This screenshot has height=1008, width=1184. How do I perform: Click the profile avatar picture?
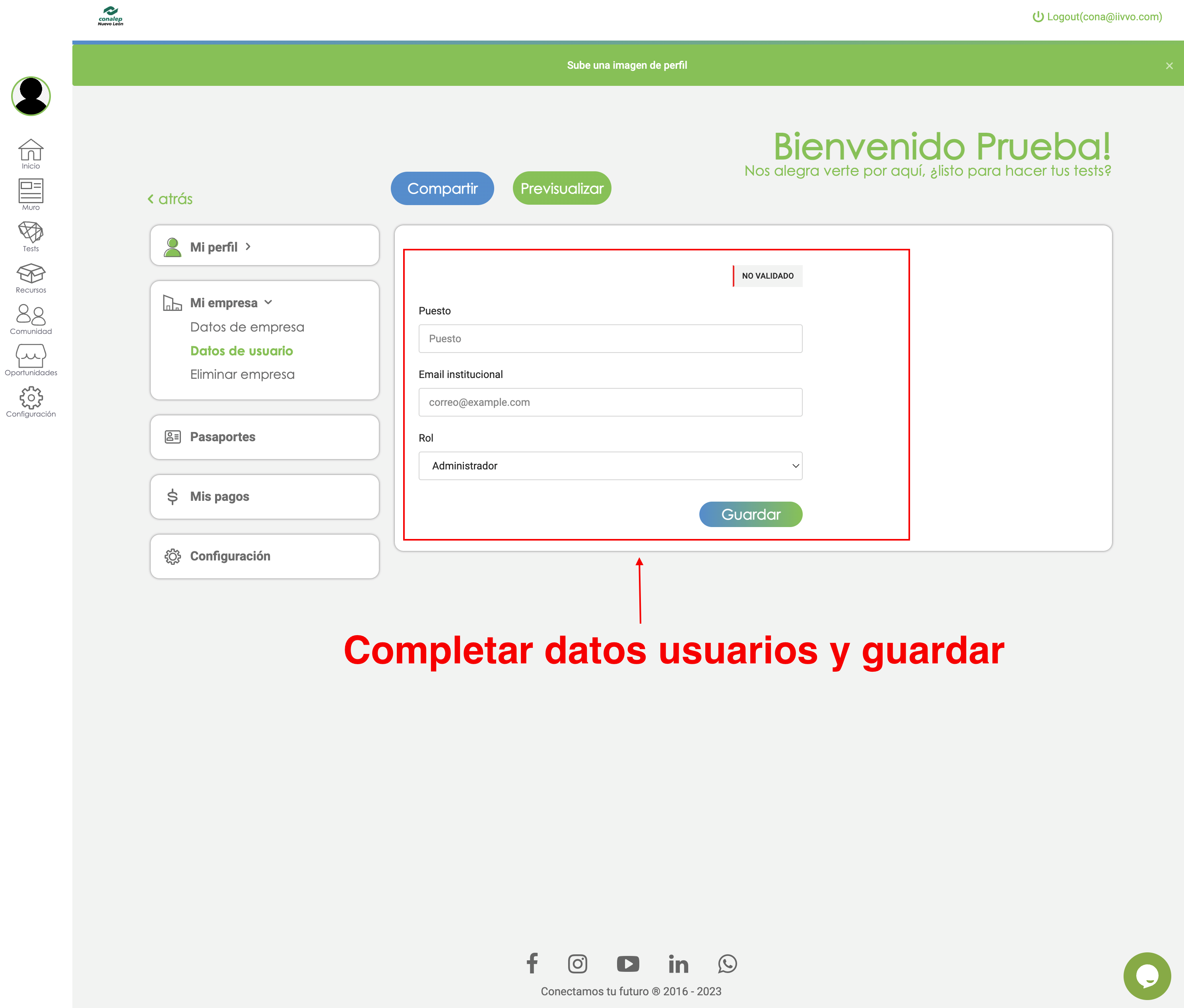pyautogui.click(x=31, y=96)
